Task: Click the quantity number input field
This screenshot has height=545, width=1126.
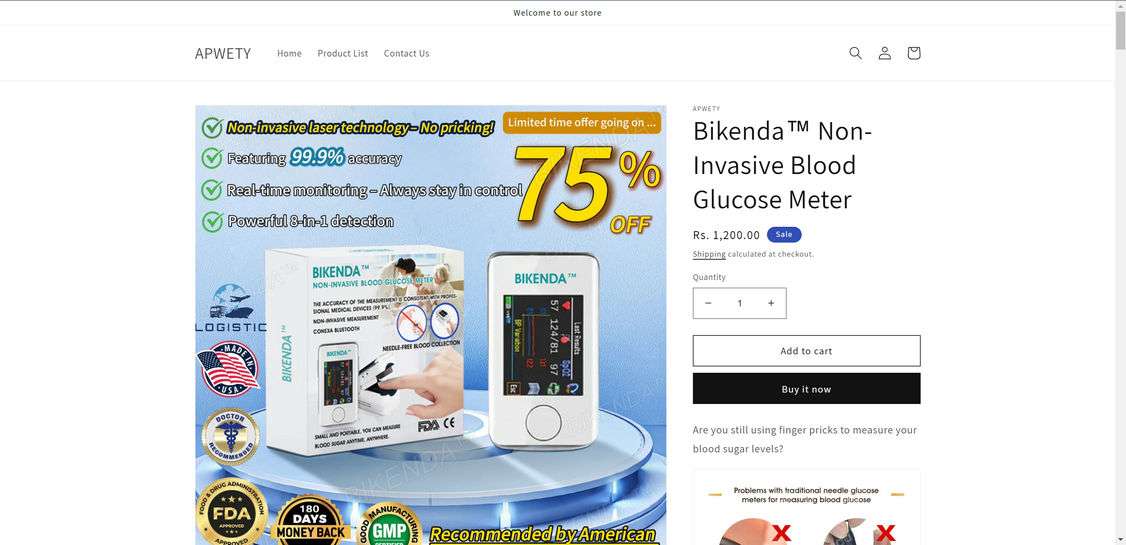Action: pyautogui.click(x=740, y=303)
